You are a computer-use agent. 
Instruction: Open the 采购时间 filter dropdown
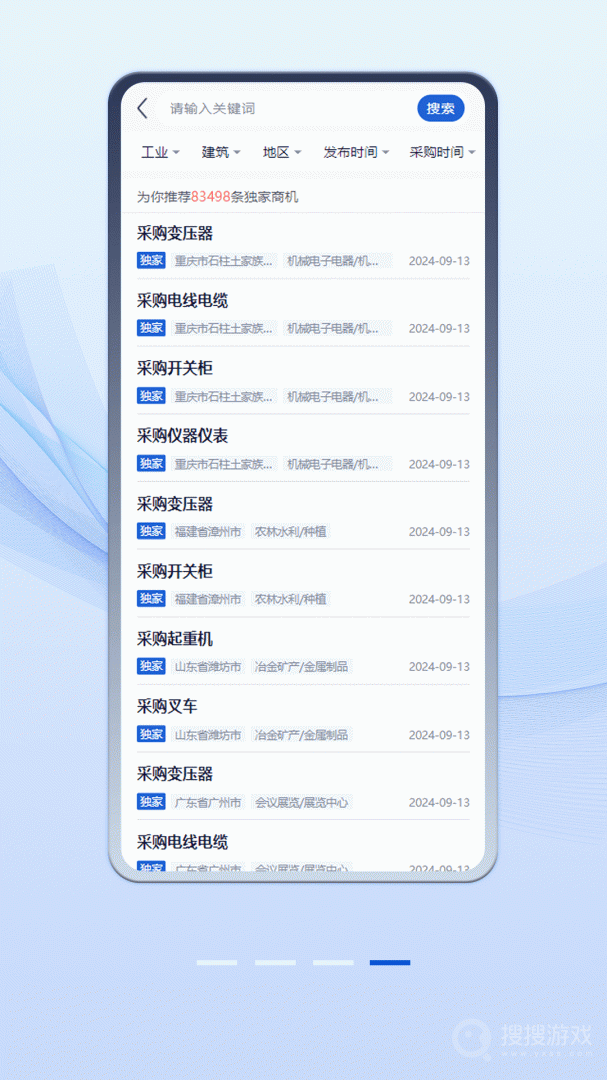(442, 152)
